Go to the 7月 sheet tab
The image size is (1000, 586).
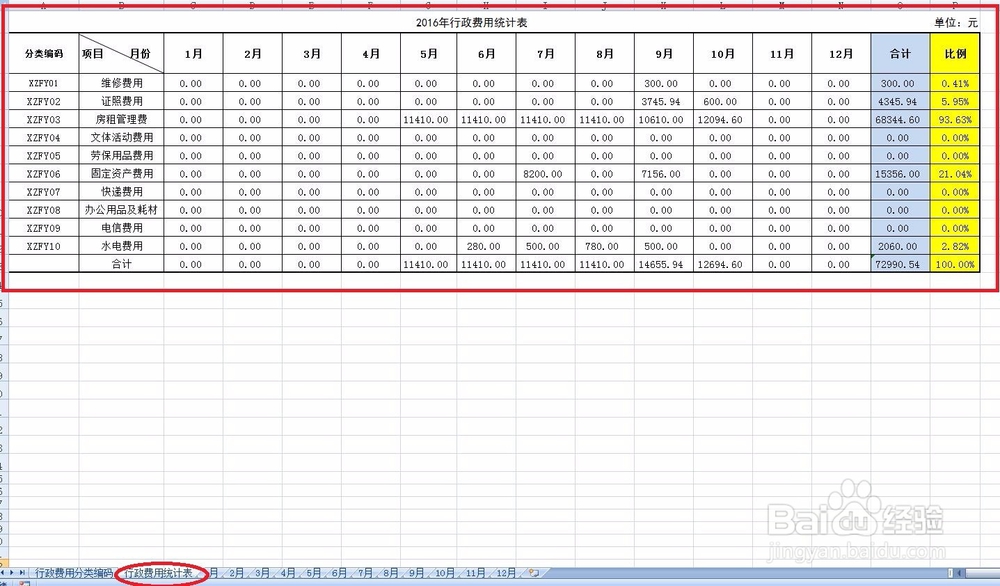pos(365,573)
